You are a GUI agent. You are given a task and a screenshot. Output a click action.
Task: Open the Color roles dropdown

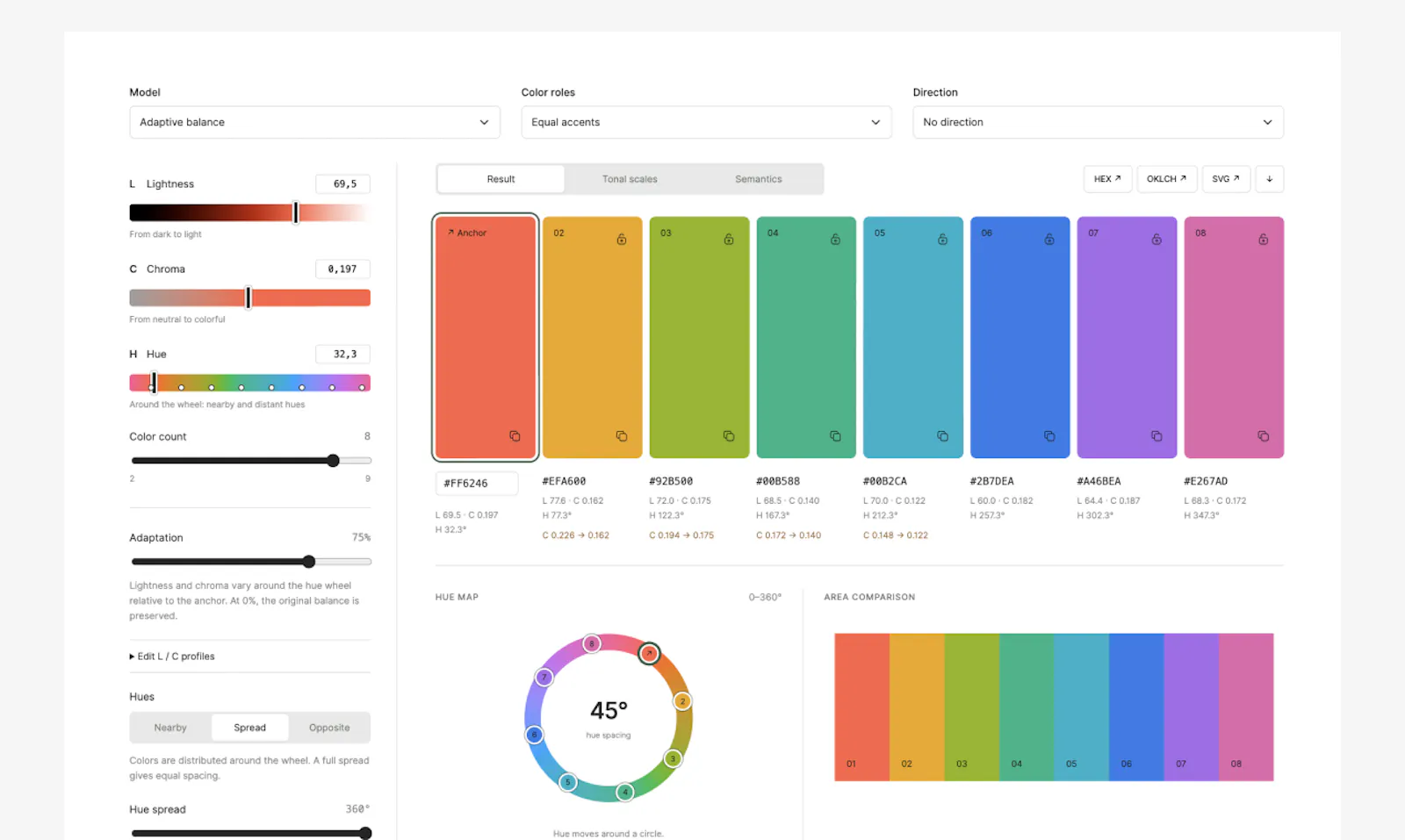(x=706, y=122)
